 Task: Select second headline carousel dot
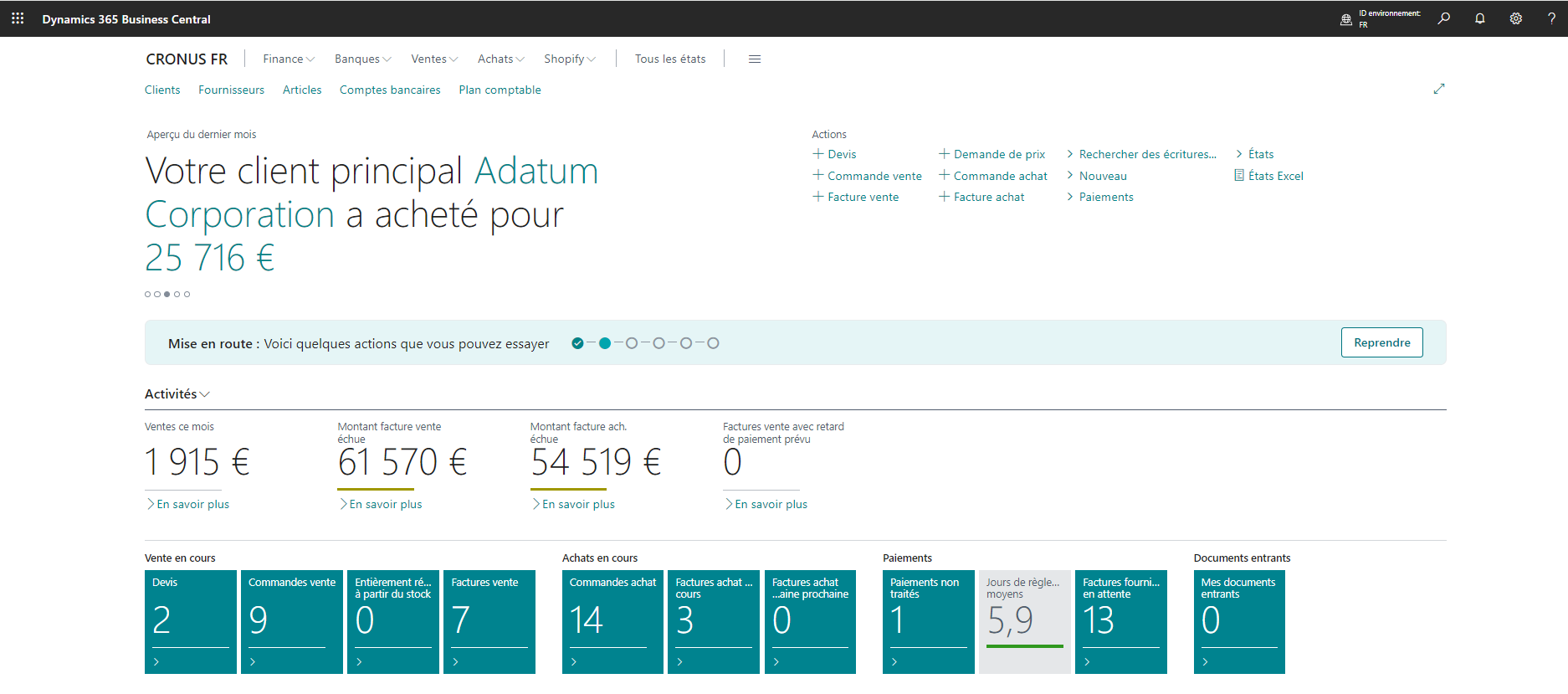click(x=157, y=295)
